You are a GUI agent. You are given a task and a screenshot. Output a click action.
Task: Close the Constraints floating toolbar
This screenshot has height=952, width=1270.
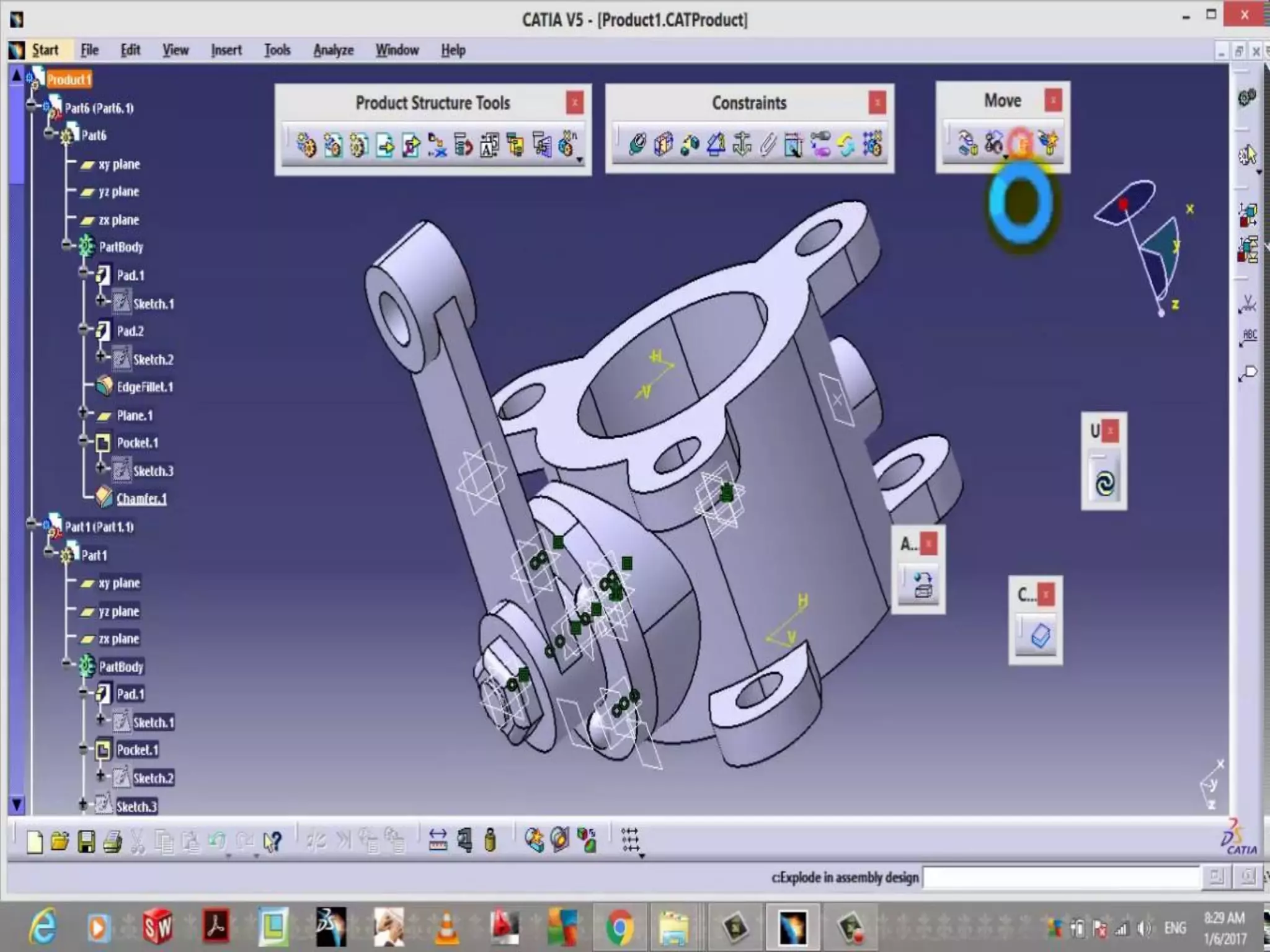click(877, 102)
